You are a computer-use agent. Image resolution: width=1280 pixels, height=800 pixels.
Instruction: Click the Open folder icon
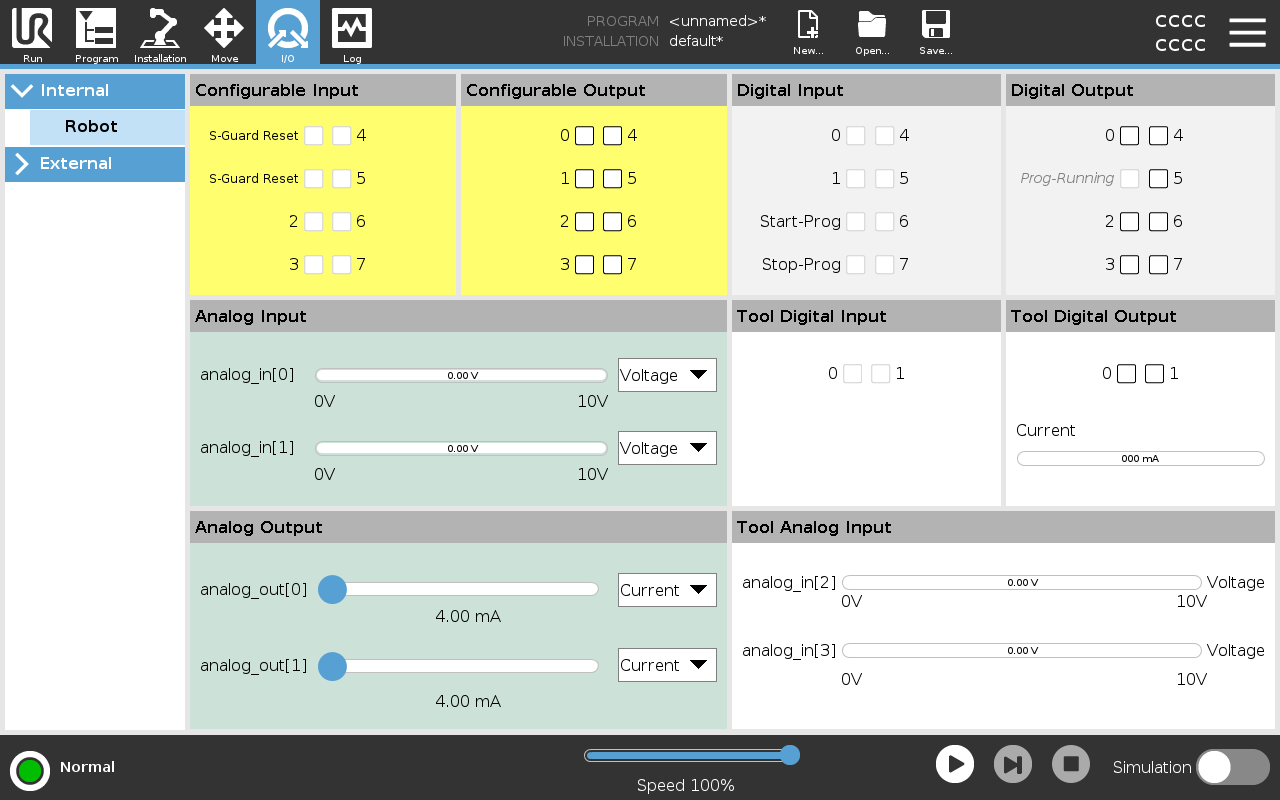click(872, 33)
